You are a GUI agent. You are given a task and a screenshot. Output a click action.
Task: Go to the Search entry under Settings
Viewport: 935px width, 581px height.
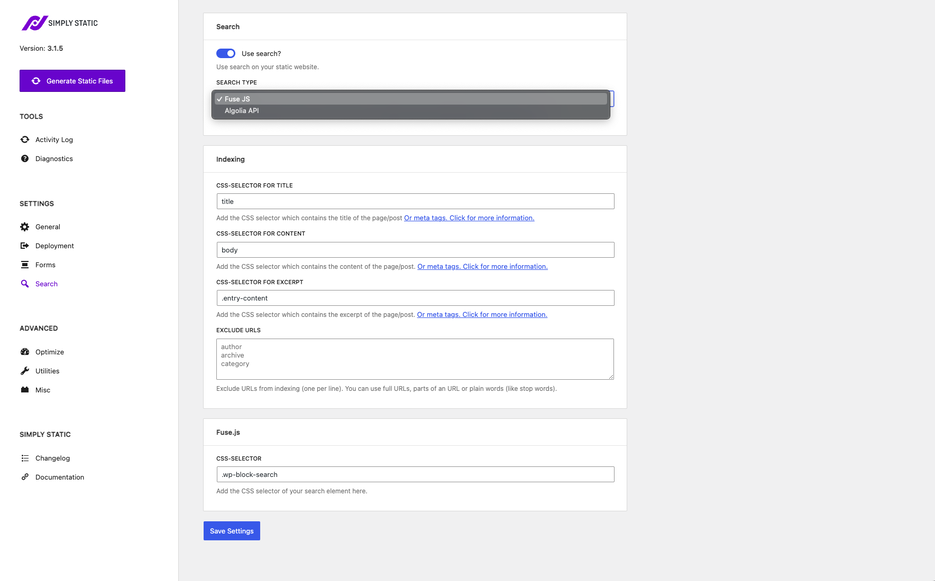tap(43, 283)
